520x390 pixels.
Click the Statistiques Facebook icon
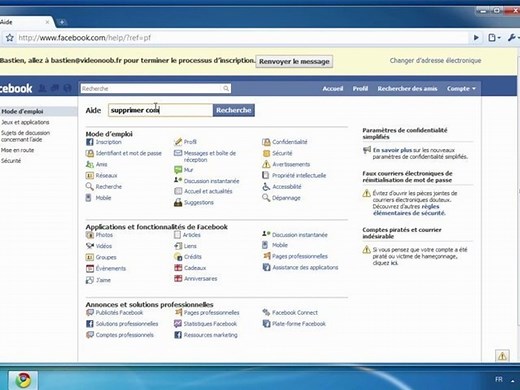(x=178, y=324)
